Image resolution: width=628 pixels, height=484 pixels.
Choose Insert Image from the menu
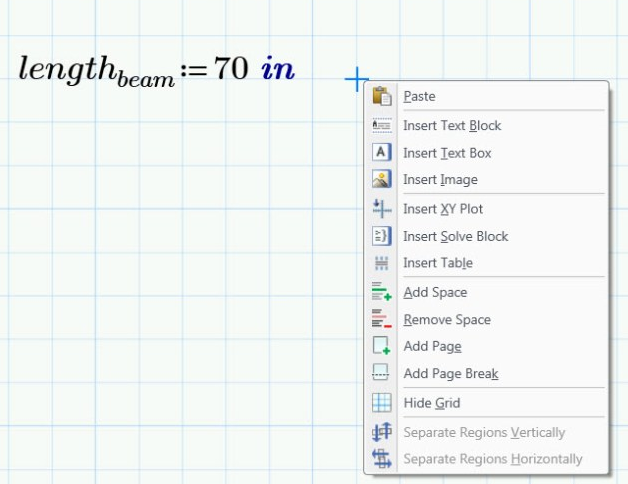click(x=440, y=180)
